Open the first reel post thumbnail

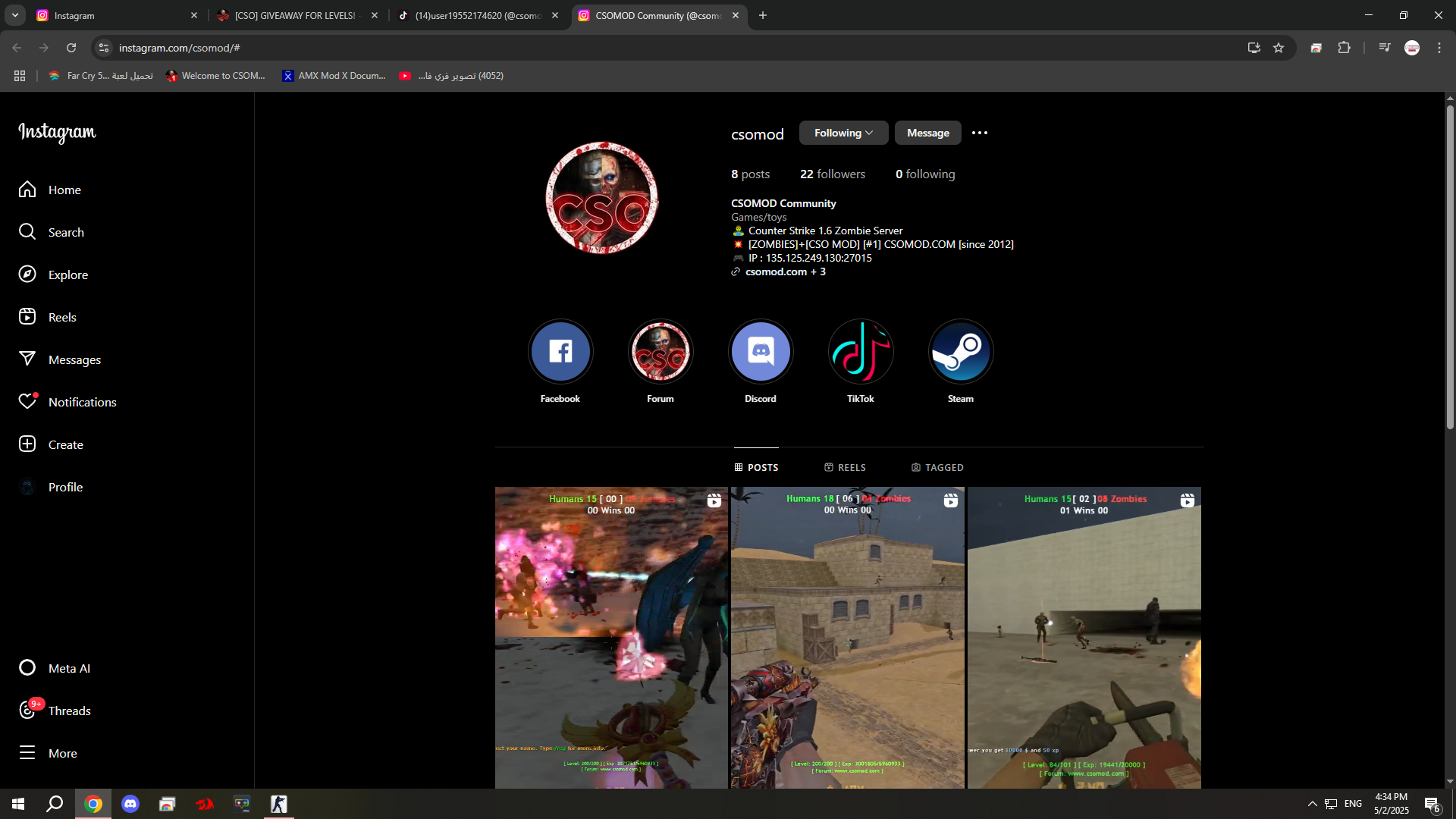pos(611,637)
